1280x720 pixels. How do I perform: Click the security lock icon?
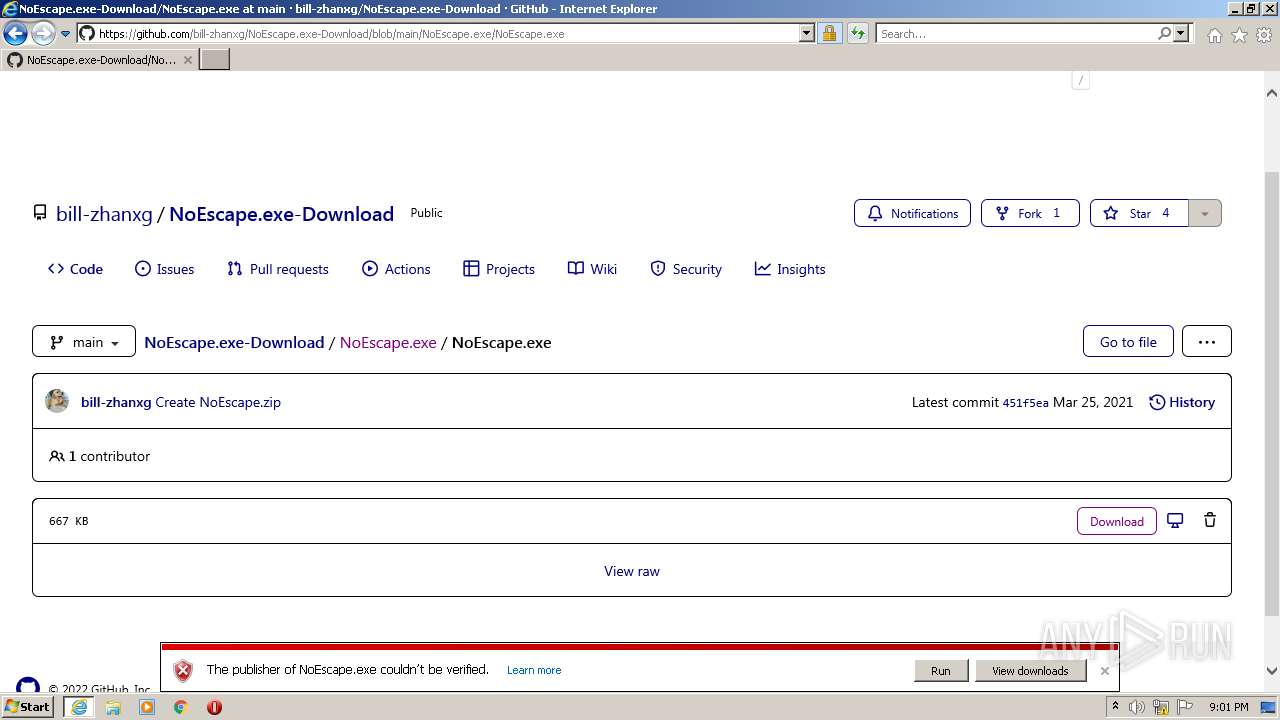click(829, 33)
